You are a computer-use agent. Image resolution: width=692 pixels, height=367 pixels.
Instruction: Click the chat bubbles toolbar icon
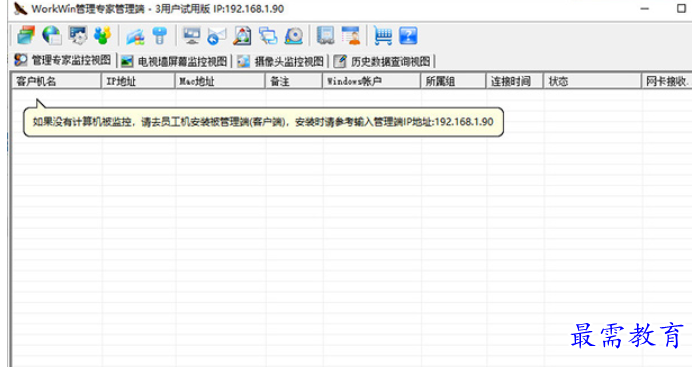point(268,35)
